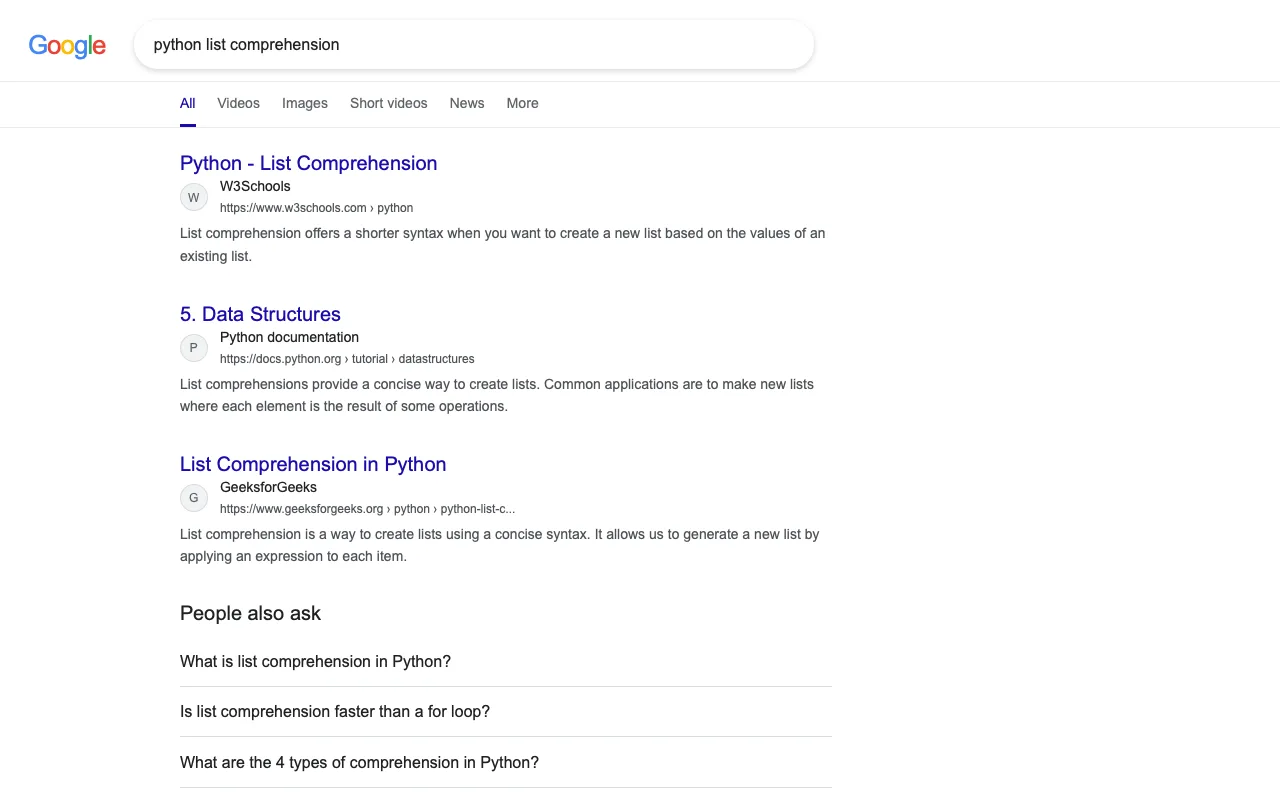Click the GeeksforGeeks snippet about concise syntax

point(500,545)
